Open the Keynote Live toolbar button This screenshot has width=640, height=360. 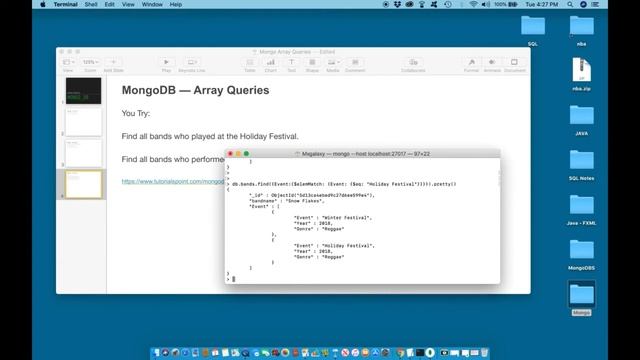(x=192, y=62)
